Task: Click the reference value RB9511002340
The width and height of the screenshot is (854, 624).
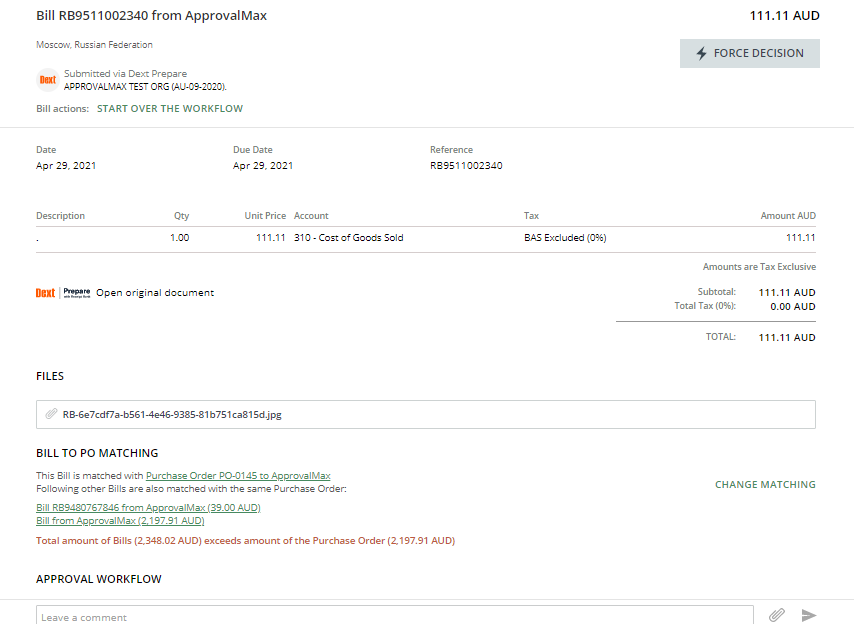Action: coord(466,166)
